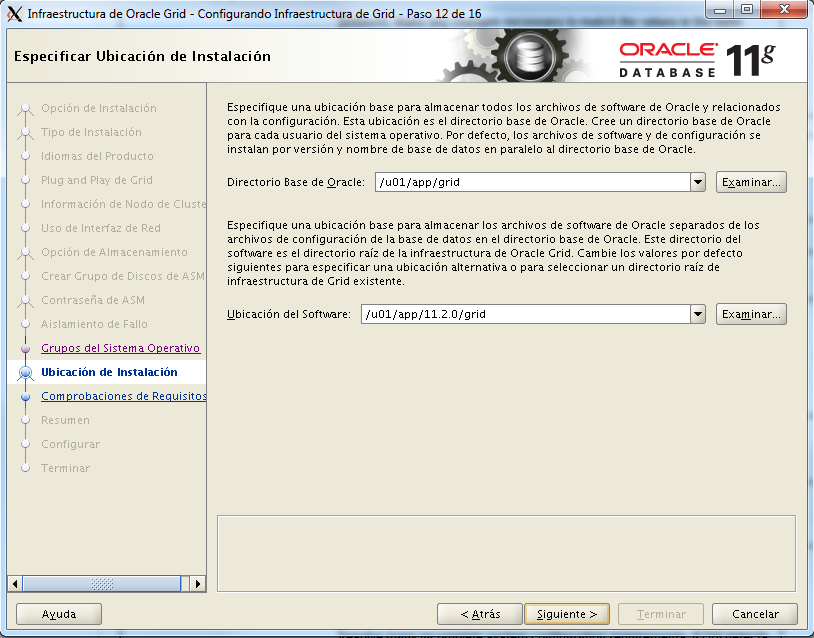The height and width of the screenshot is (638, 814).
Task: Browse for the Oracle base directory with Examinar
Action: (751, 182)
